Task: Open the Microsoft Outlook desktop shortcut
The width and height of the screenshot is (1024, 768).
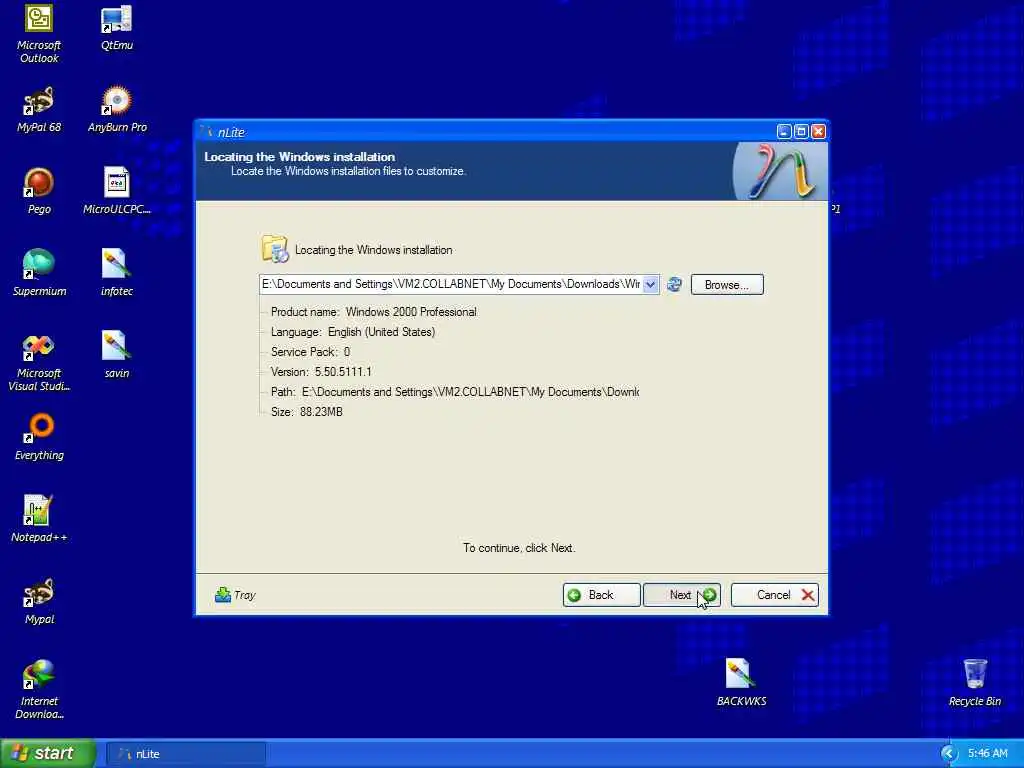Action: point(39,34)
